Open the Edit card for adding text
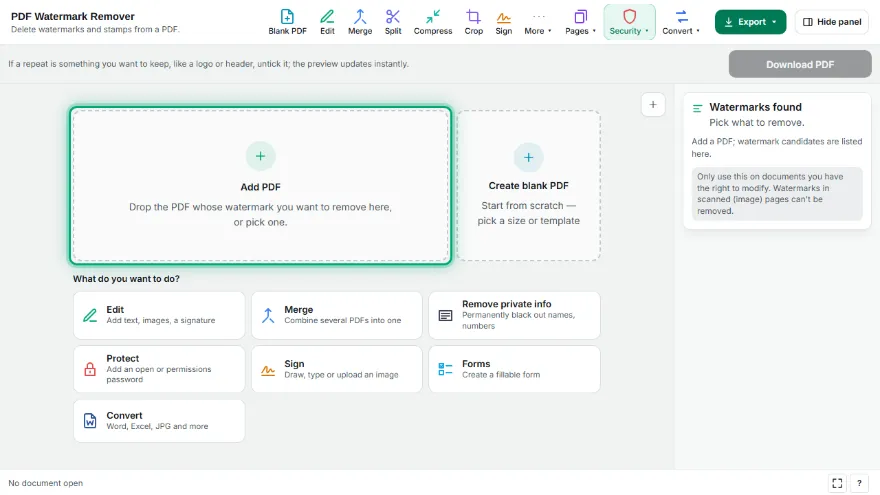Viewport: 880px width, 495px height. pyautogui.click(x=159, y=315)
